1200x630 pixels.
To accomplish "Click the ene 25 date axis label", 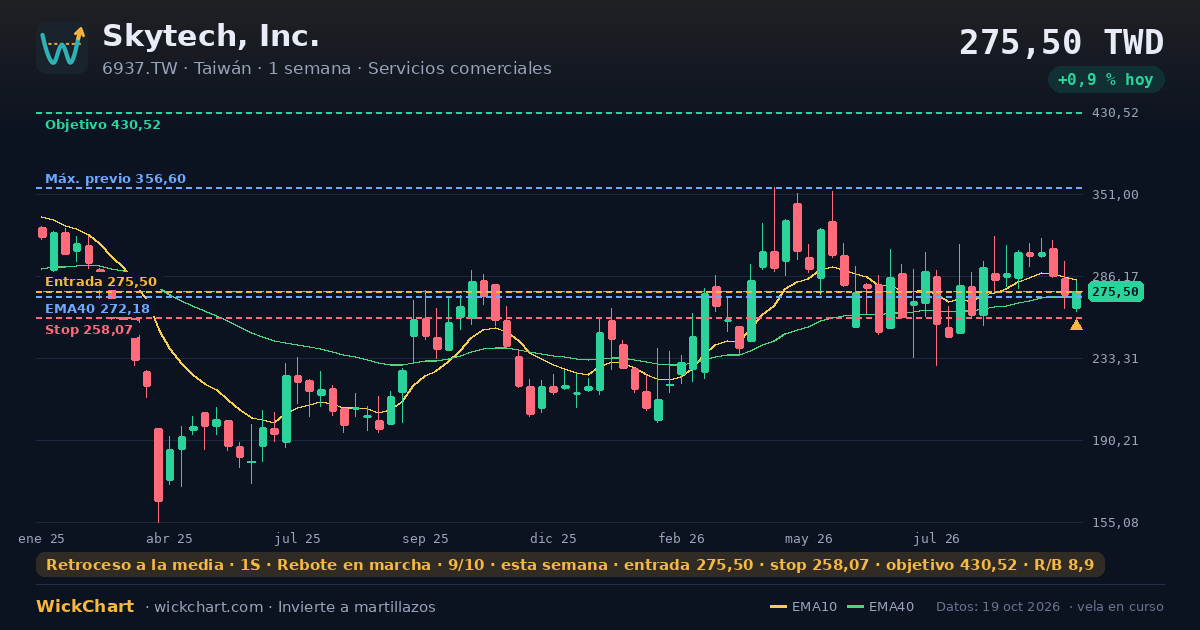I will 41,538.
